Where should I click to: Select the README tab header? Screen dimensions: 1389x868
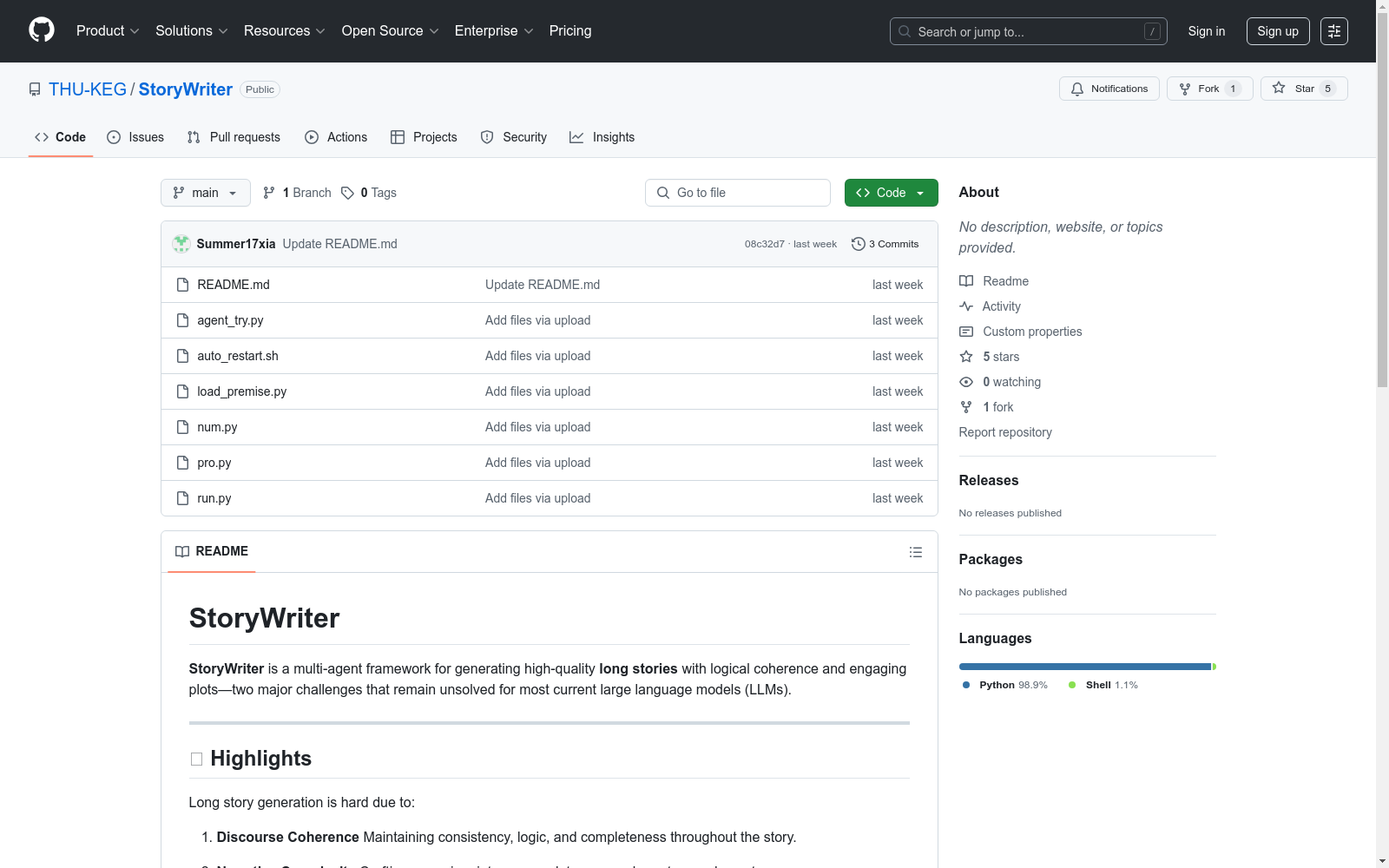[212, 552]
